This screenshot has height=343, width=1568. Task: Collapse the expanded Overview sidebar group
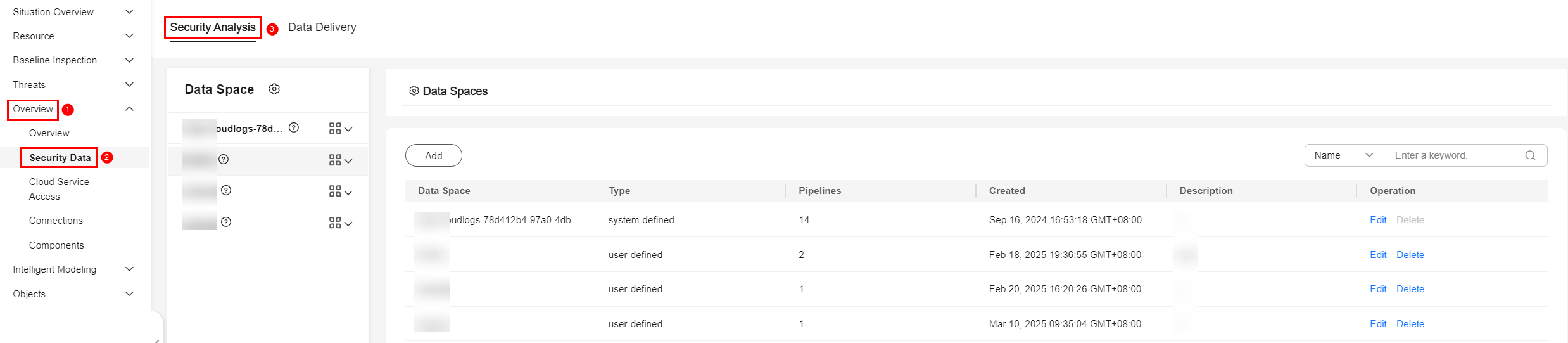pyautogui.click(x=129, y=109)
